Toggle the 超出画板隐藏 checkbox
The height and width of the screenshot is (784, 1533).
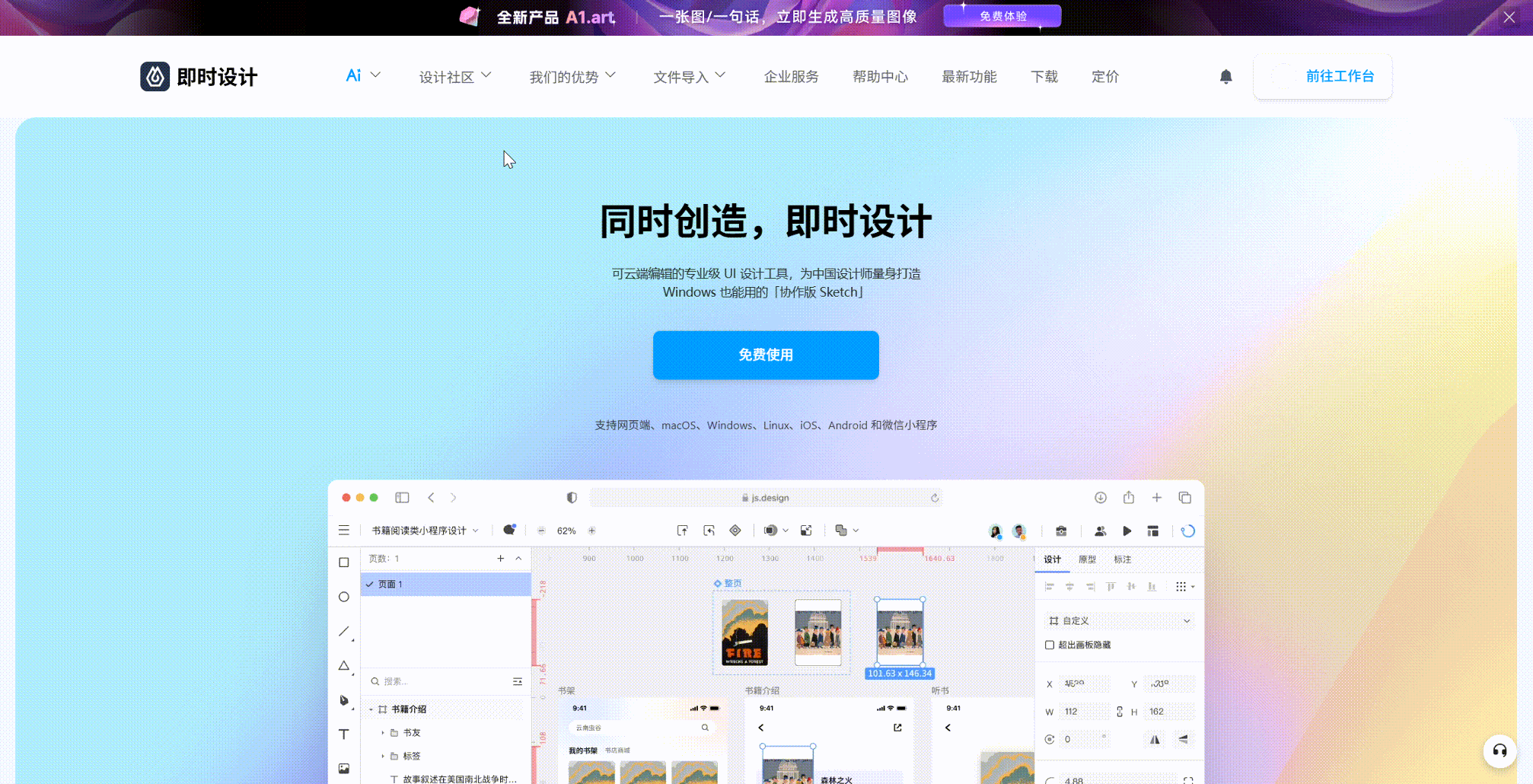(1050, 645)
